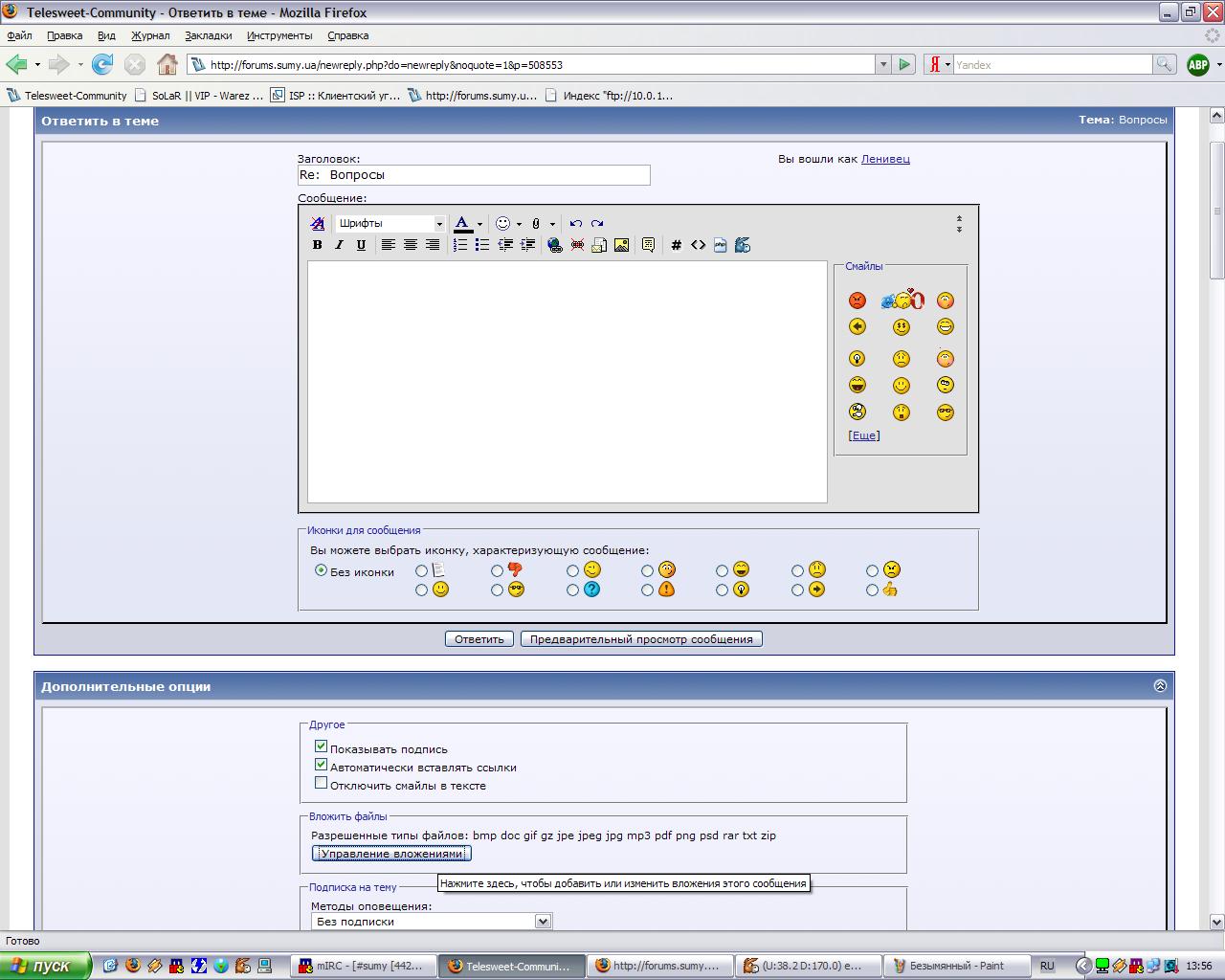The width and height of the screenshot is (1225, 980).
Task: Insert an ordered list
Action: point(460,245)
